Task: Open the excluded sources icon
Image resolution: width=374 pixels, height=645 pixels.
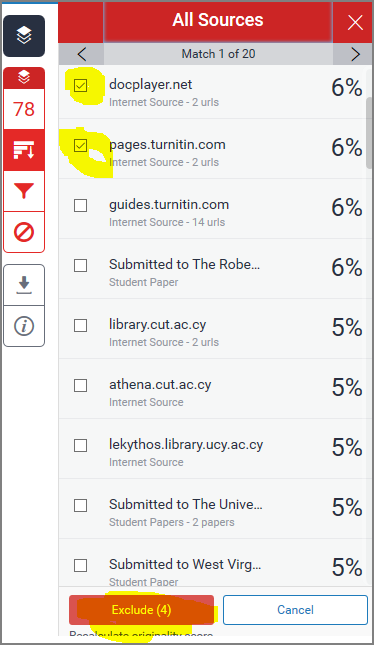Action: point(24,232)
